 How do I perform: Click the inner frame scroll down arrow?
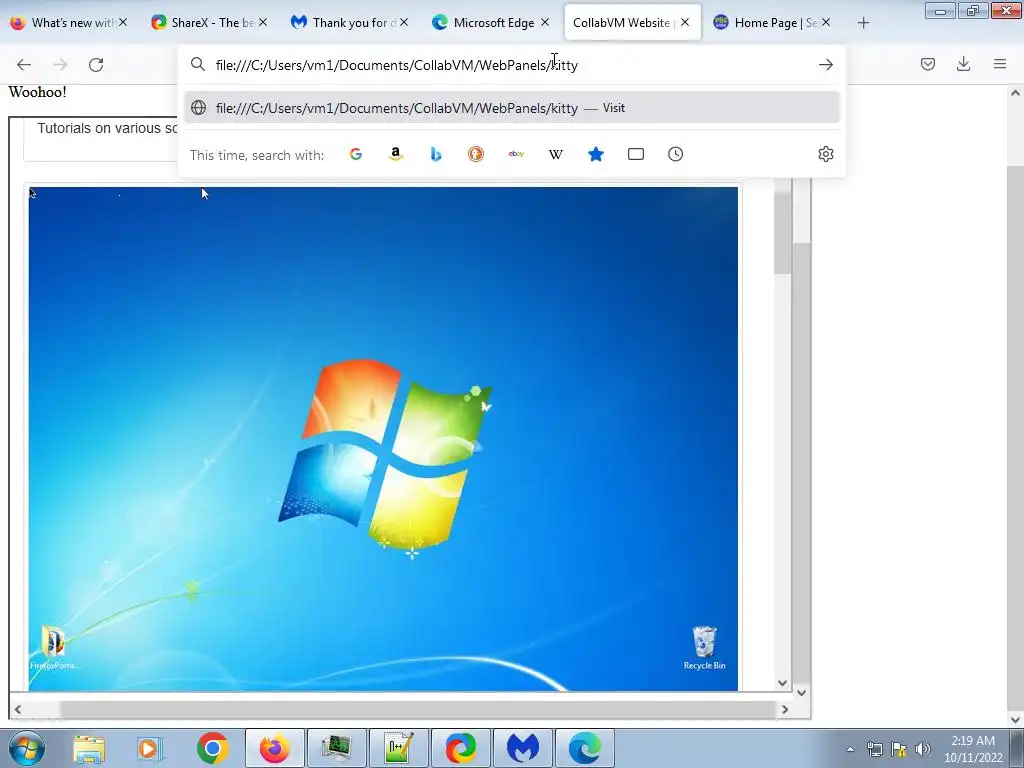point(782,683)
